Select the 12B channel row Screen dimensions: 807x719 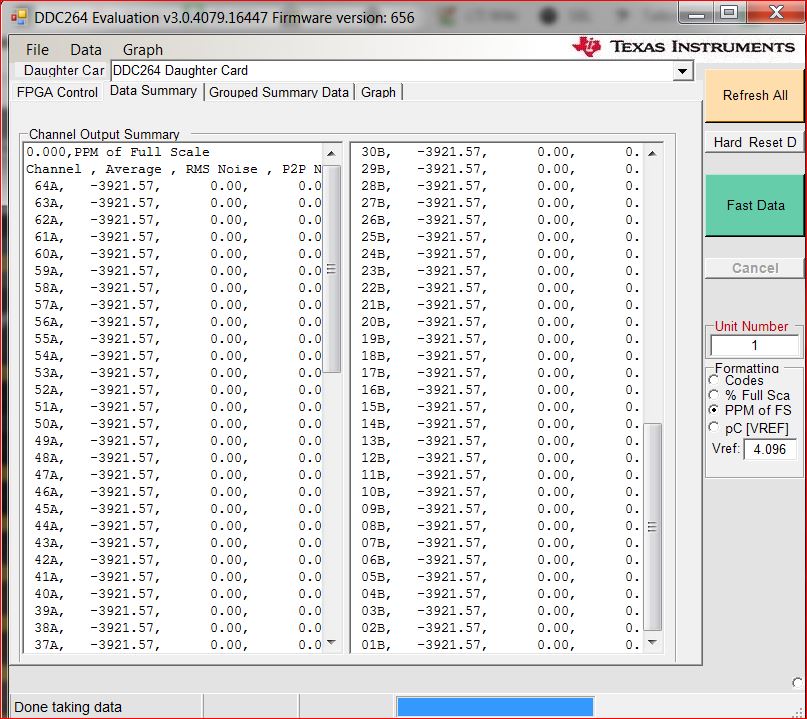(498, 458)
